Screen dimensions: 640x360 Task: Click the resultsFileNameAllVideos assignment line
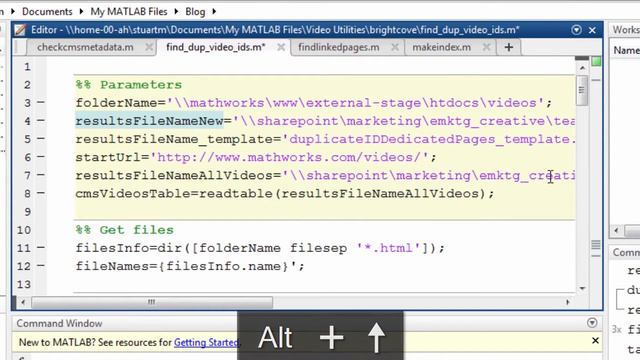pos(325,176)
